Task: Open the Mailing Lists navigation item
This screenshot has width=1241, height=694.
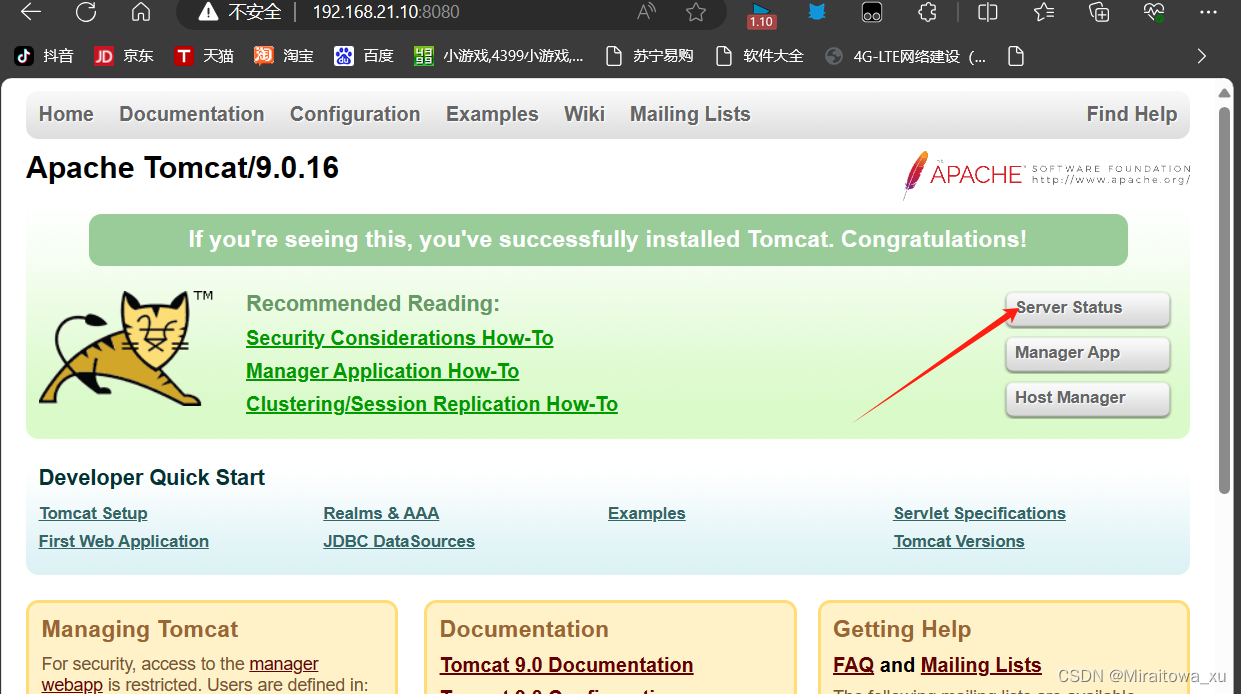Action: click(690, 114)
